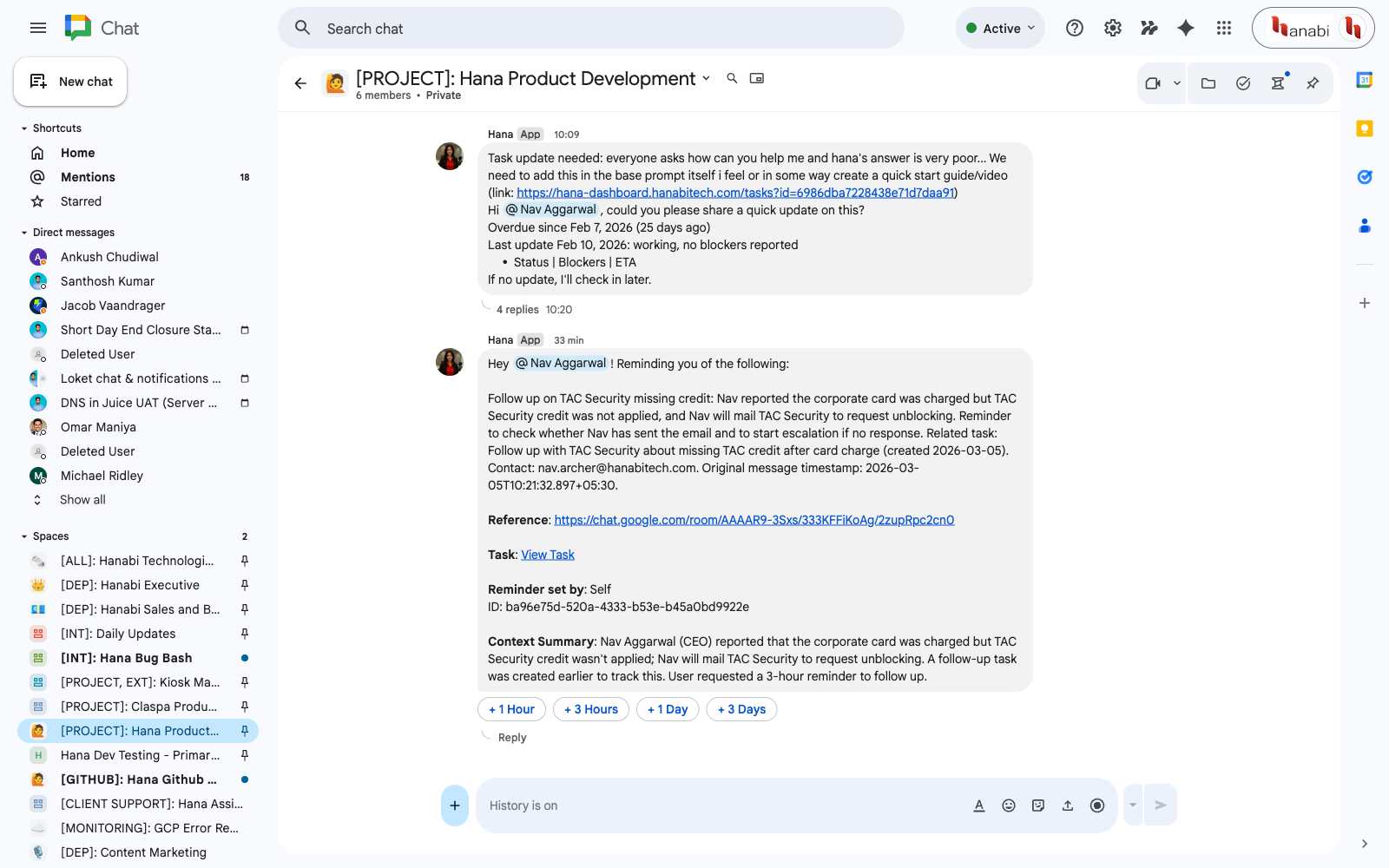Open Gemini sparkle icon in top bar
1389x868 pixels.
pos(1186,28)
